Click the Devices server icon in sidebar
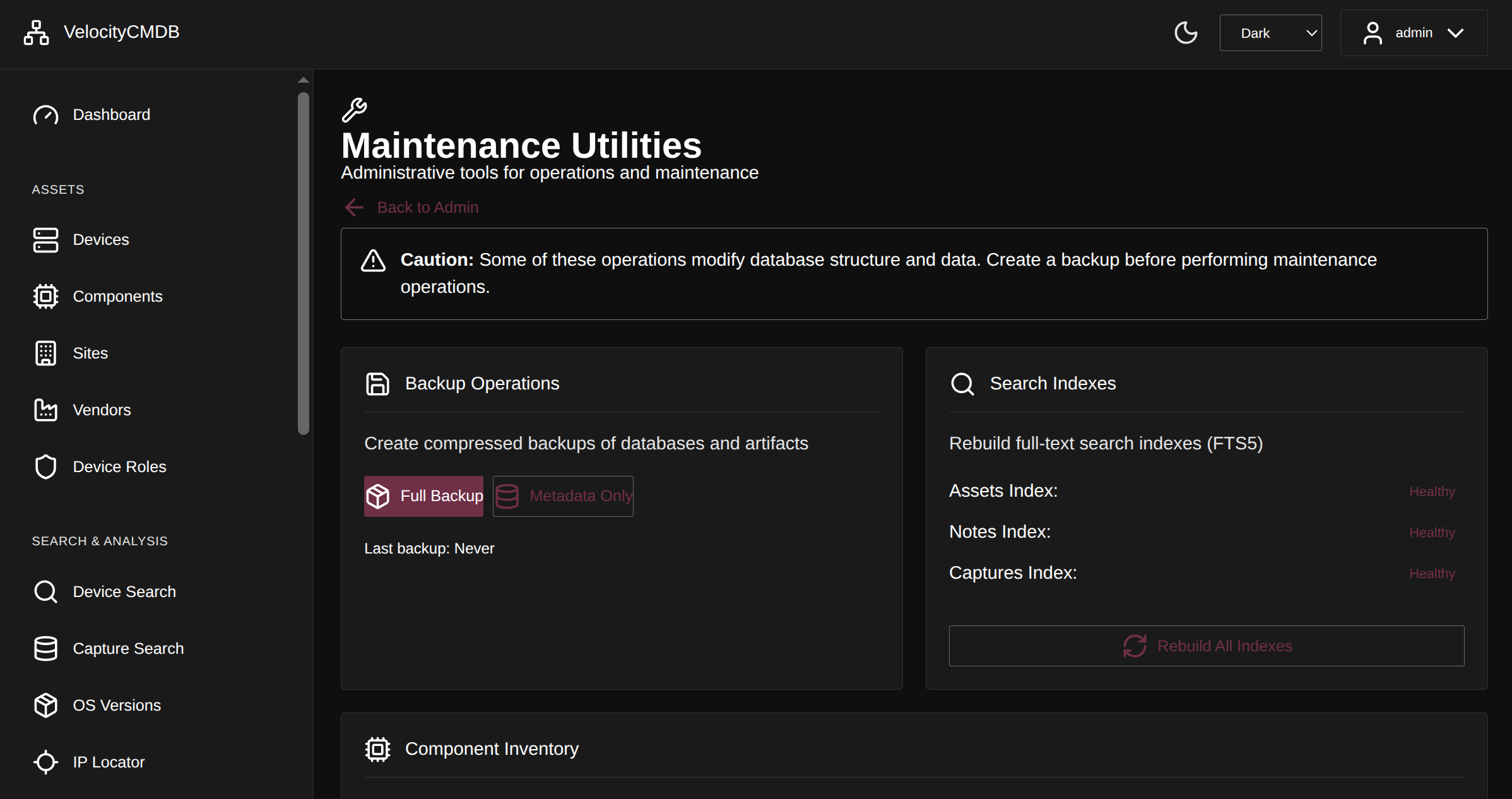Viewport: 1512px width, 799px height. pos(45,240)
